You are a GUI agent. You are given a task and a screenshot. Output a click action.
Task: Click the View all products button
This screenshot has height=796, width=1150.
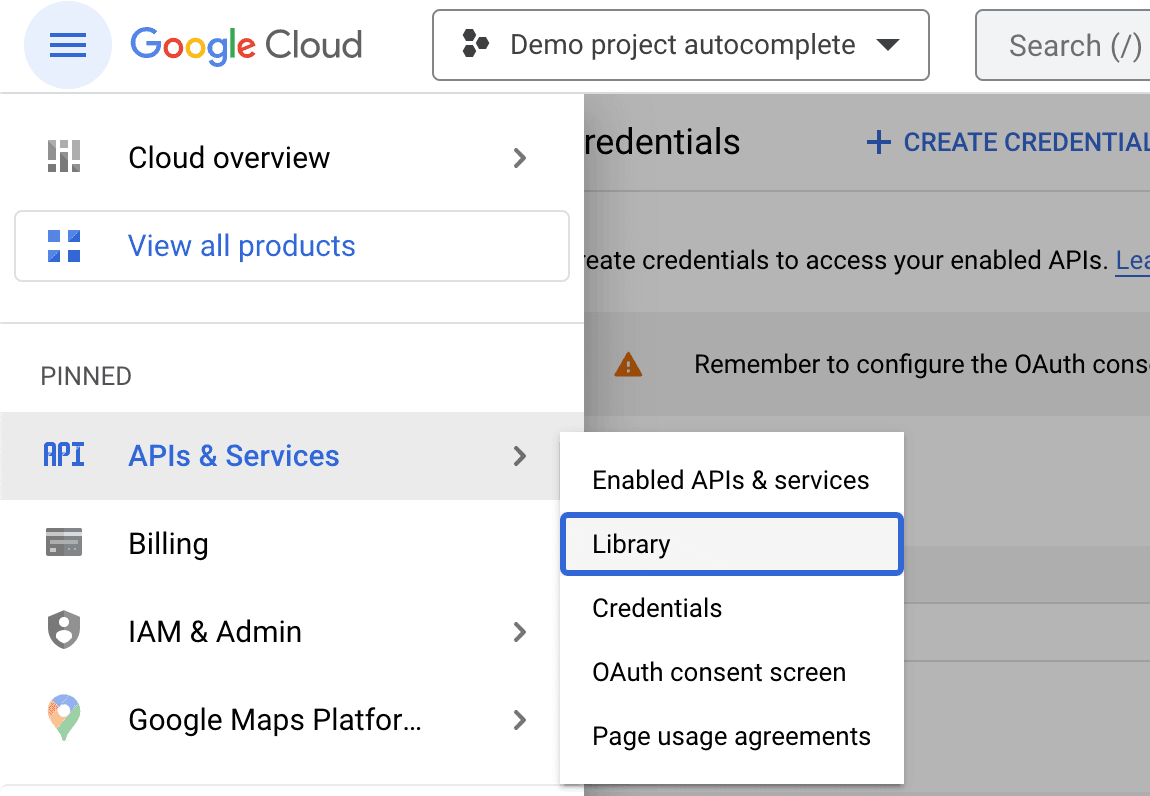292,246
